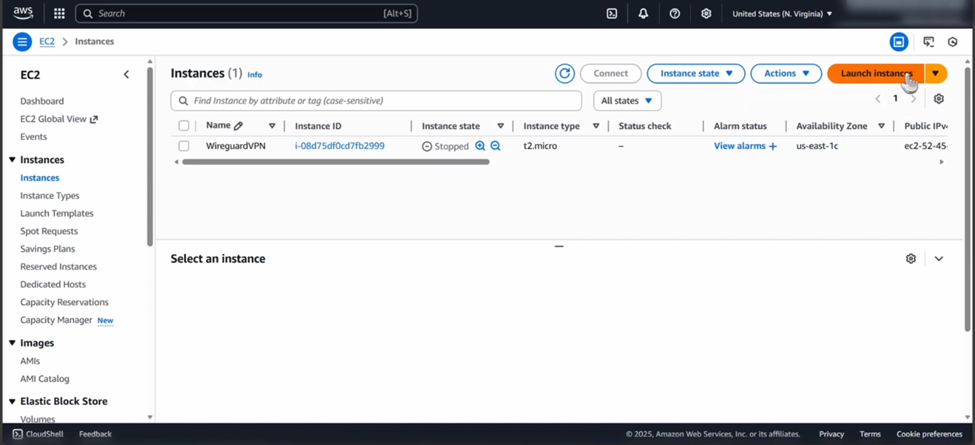Viewport: 975px width, 445px height.
Task: Open instance ID i-08d75df0cd7fb2999 link
Action: click(339, 146)
